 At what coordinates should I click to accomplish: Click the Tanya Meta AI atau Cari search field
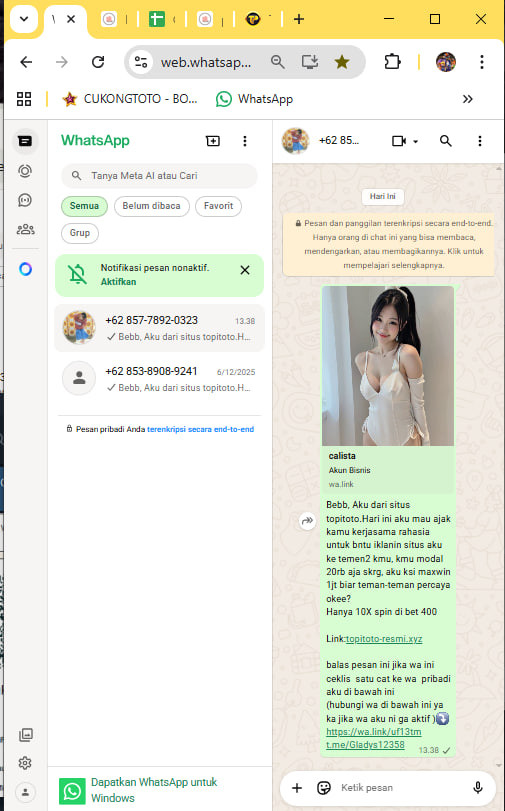click(x=159, y=176)
